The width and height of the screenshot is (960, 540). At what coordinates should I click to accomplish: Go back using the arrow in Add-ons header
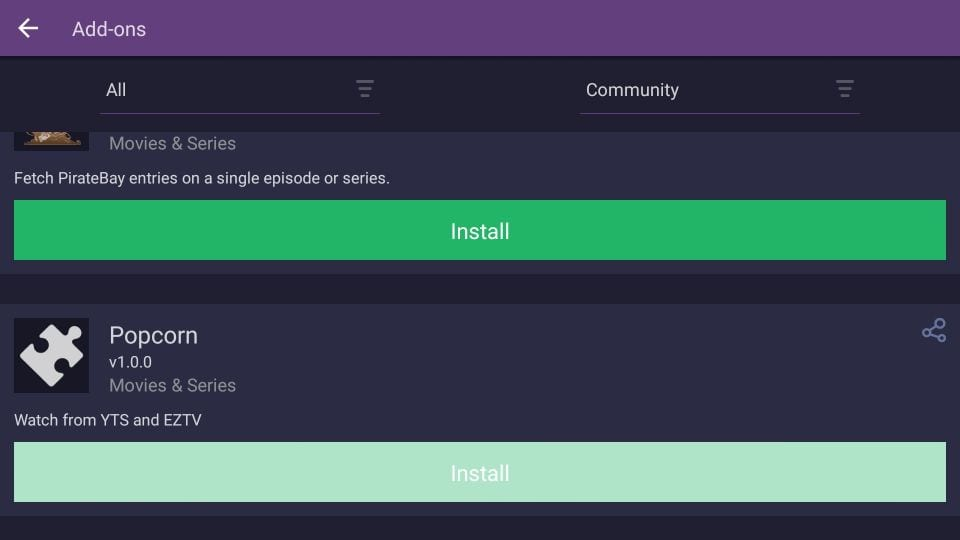click(28, 28)
